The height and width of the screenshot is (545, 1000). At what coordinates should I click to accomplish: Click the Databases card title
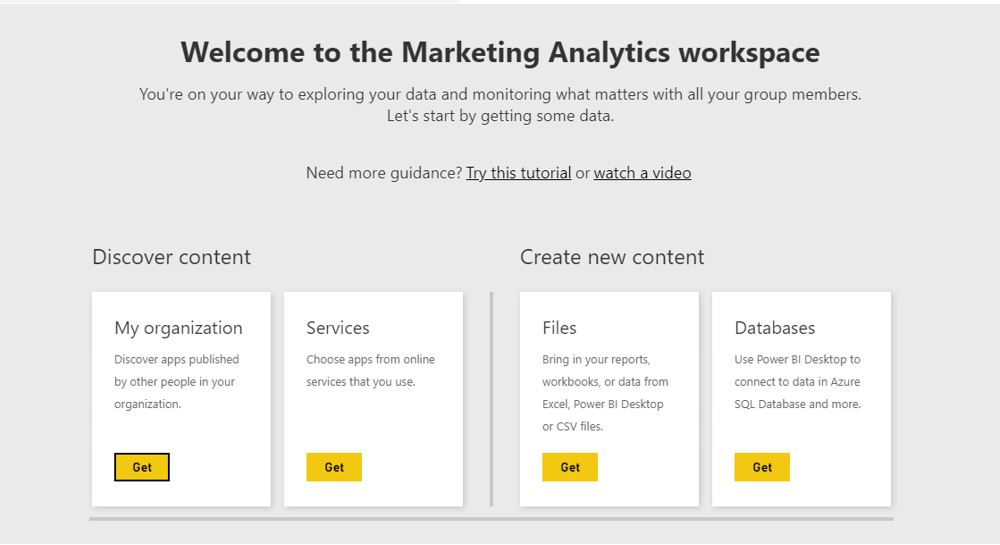point(775,328)
